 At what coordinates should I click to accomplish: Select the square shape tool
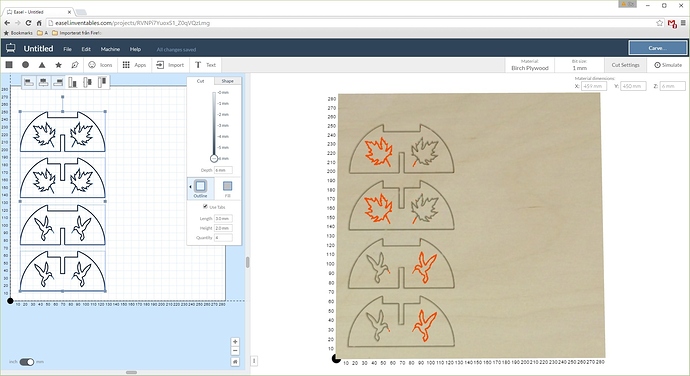click(9, 65)
